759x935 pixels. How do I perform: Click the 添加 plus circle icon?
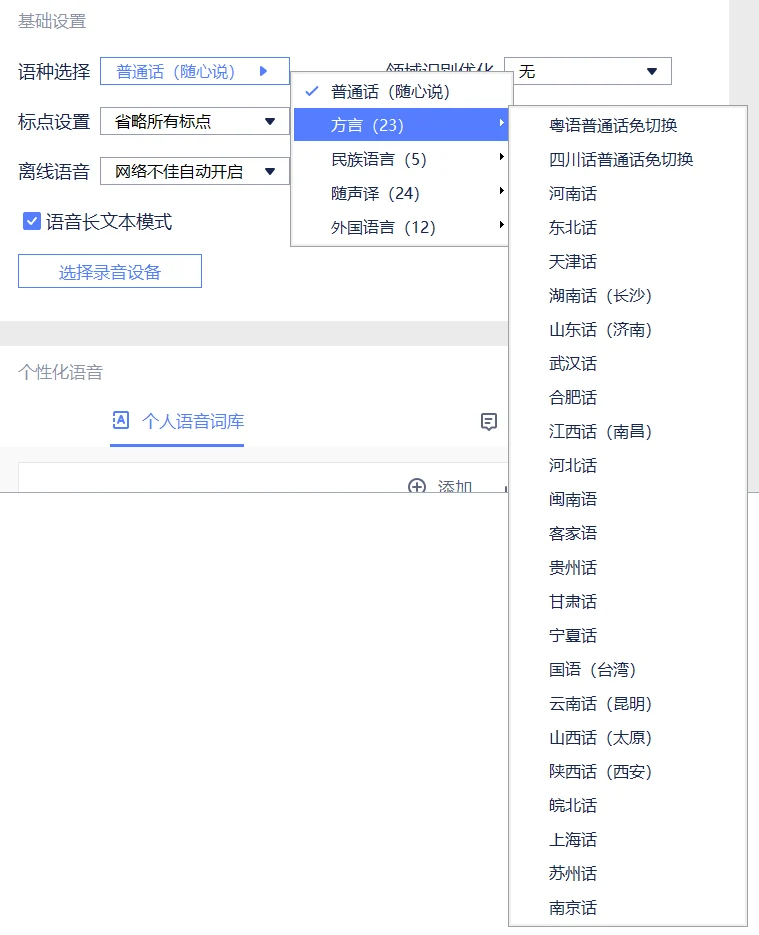pyautogui.click(x=417, y=486)
